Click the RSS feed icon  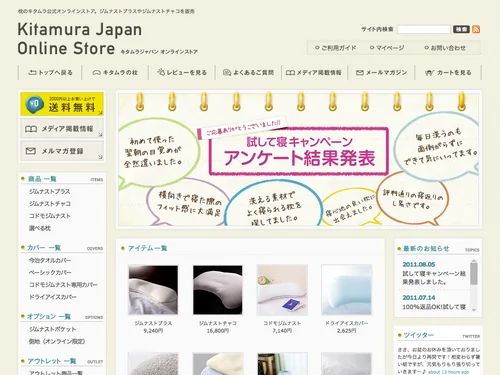pyautogui.click(x=476, y=29)
